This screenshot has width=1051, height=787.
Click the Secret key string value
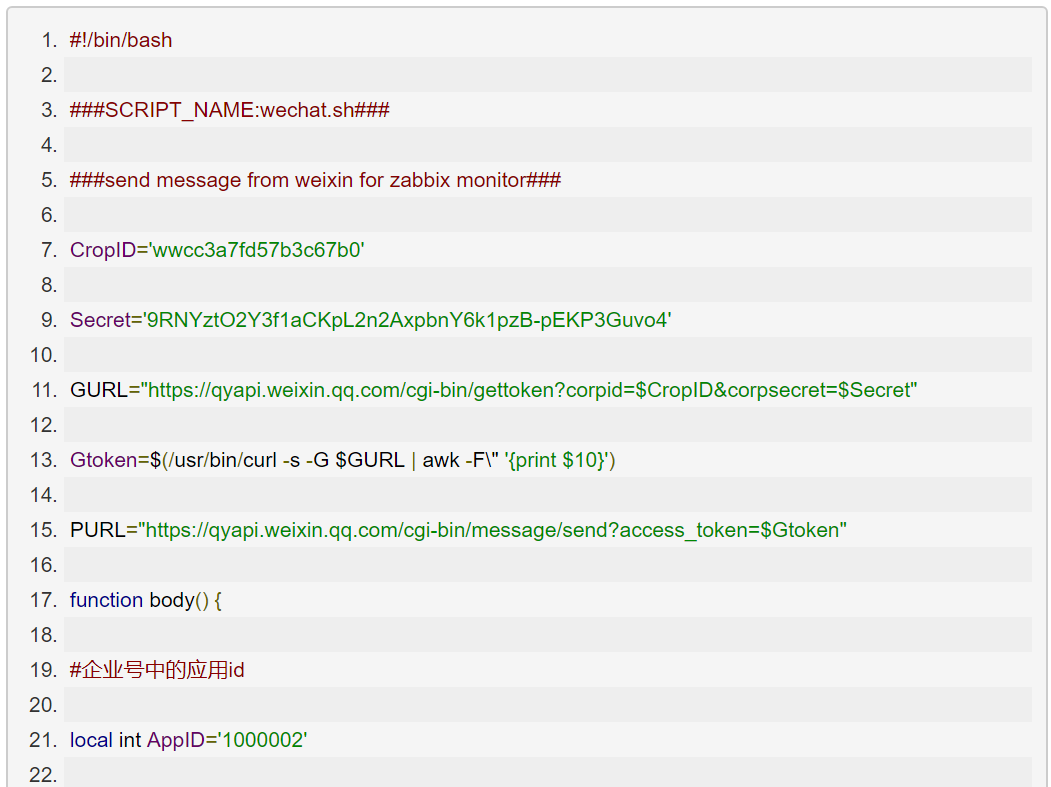tap(408, 320)
